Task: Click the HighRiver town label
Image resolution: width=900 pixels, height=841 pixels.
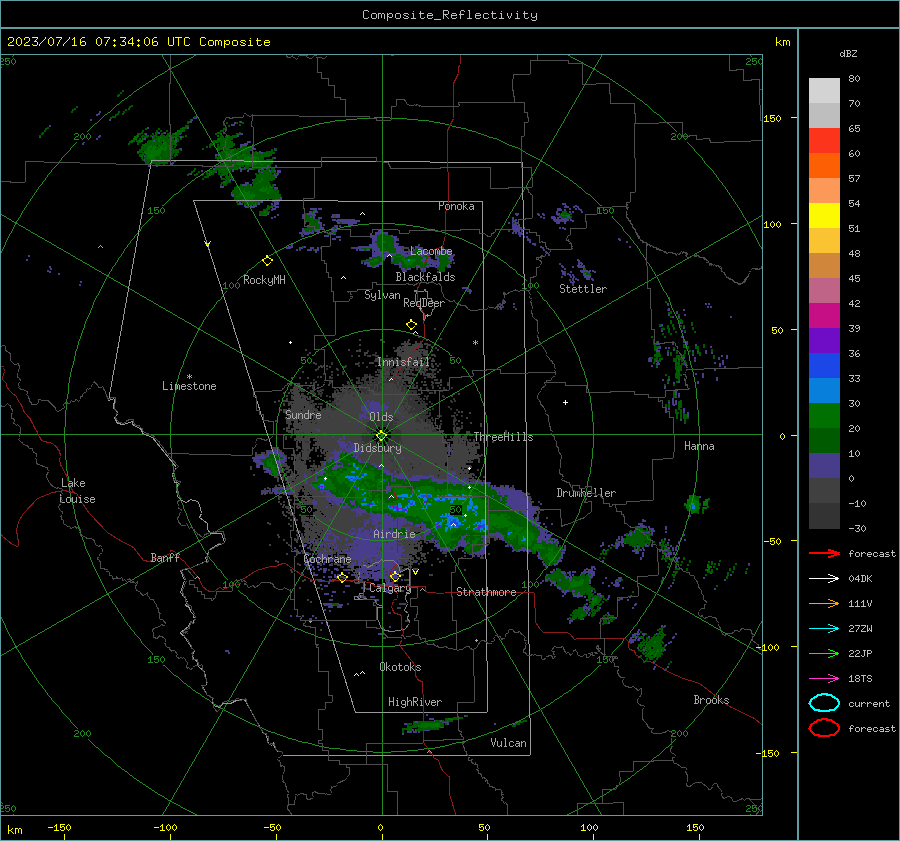Action: click(414, 702)
